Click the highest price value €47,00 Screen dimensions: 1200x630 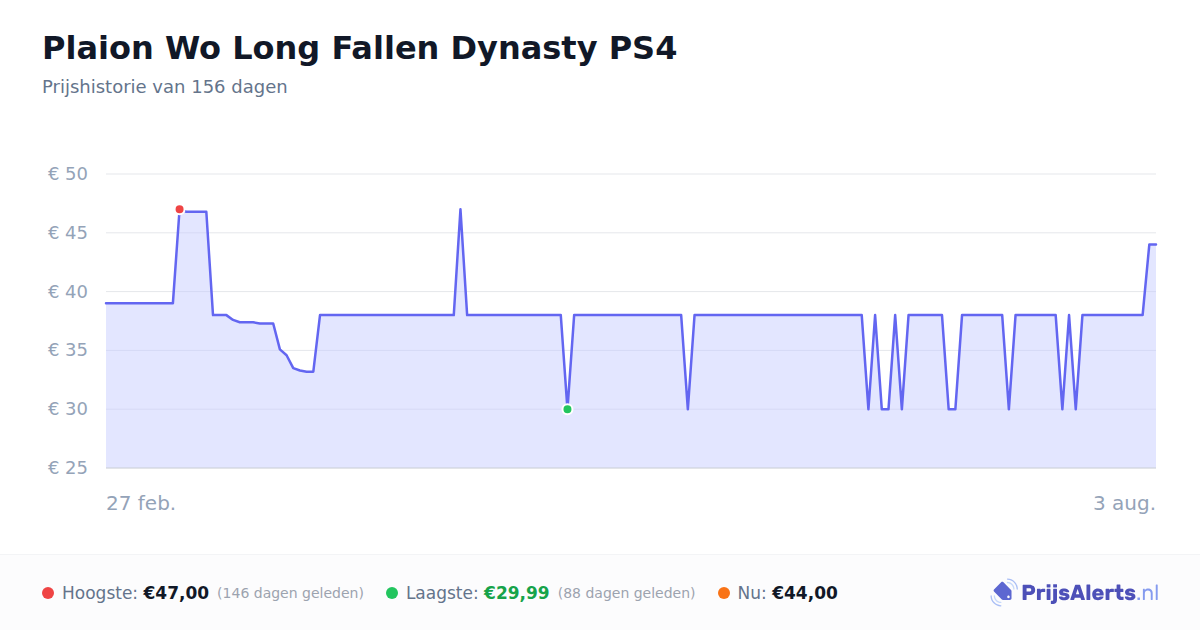click(176, 593)
